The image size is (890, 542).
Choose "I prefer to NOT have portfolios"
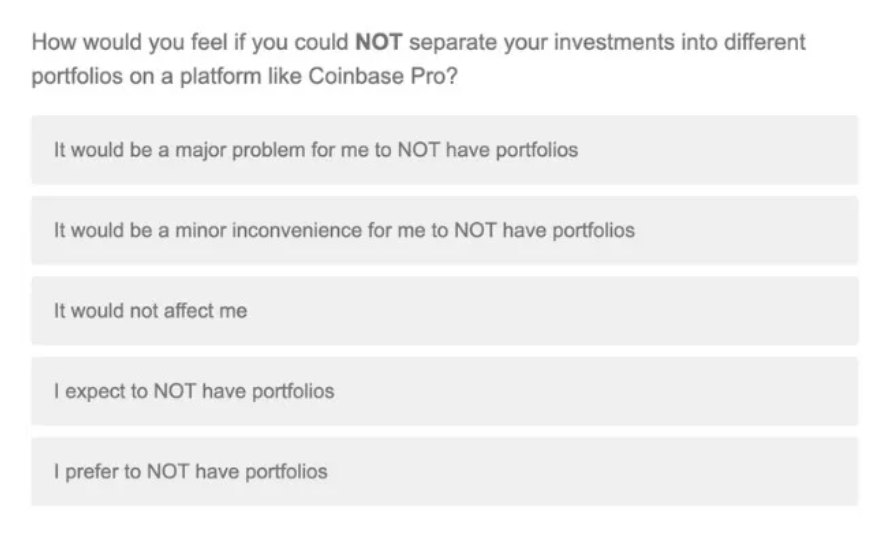coord(444,471)
